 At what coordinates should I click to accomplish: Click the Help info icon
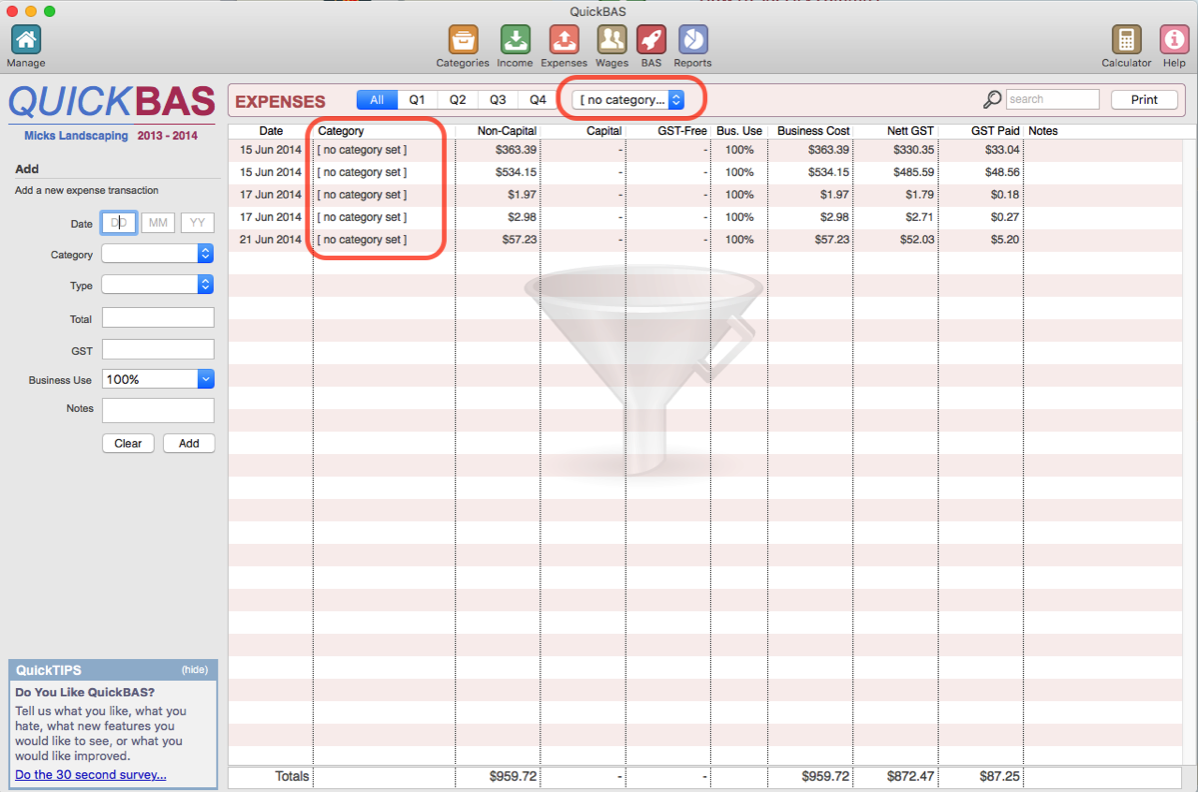point(1174,40)
